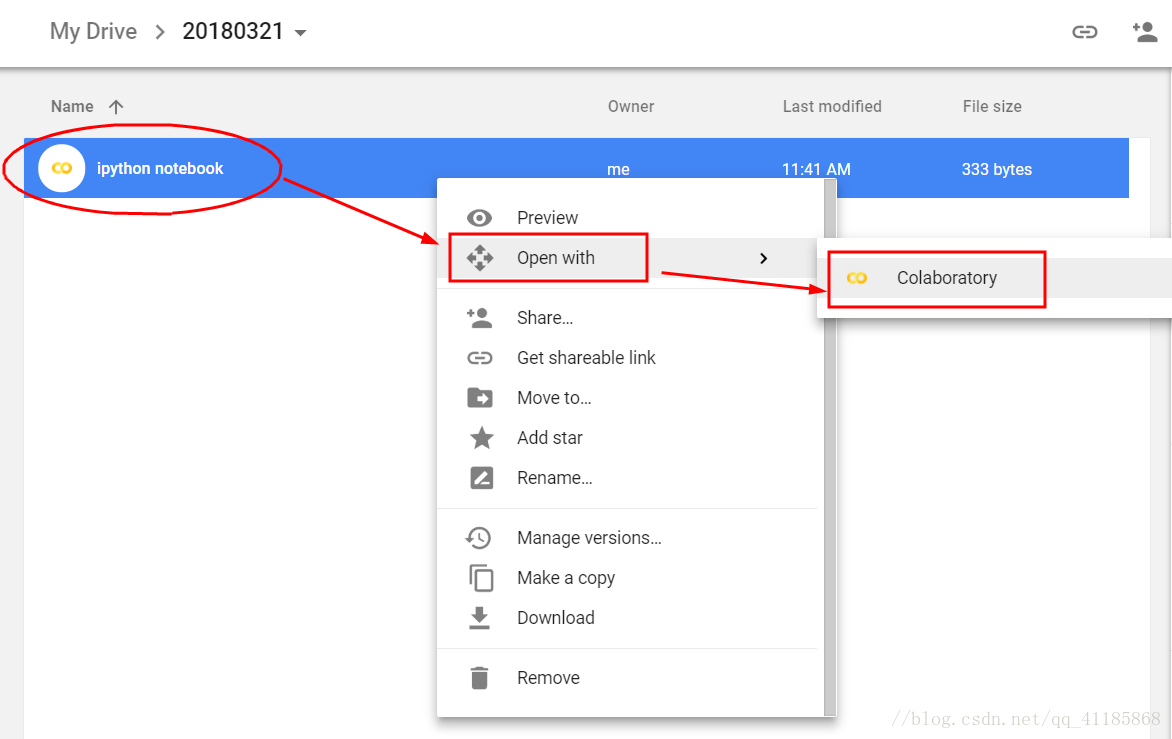Click the folder arrow icon beside Move to

[x=480, y=398]
